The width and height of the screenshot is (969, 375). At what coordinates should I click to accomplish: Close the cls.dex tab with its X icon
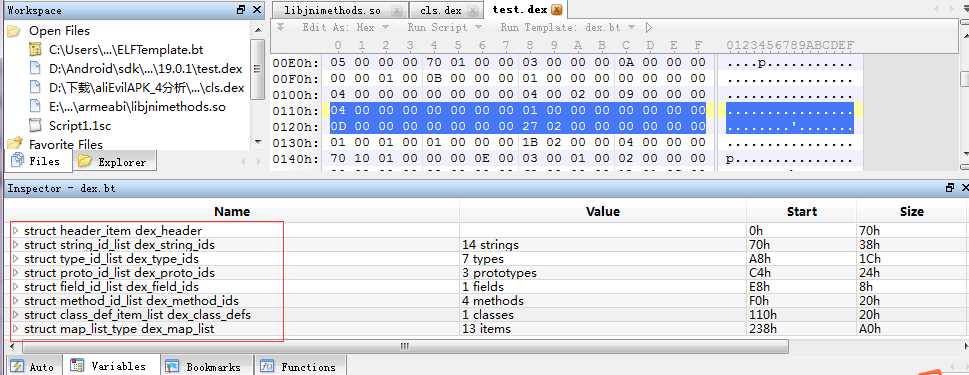pyautogui.click(x=473, y=11)
